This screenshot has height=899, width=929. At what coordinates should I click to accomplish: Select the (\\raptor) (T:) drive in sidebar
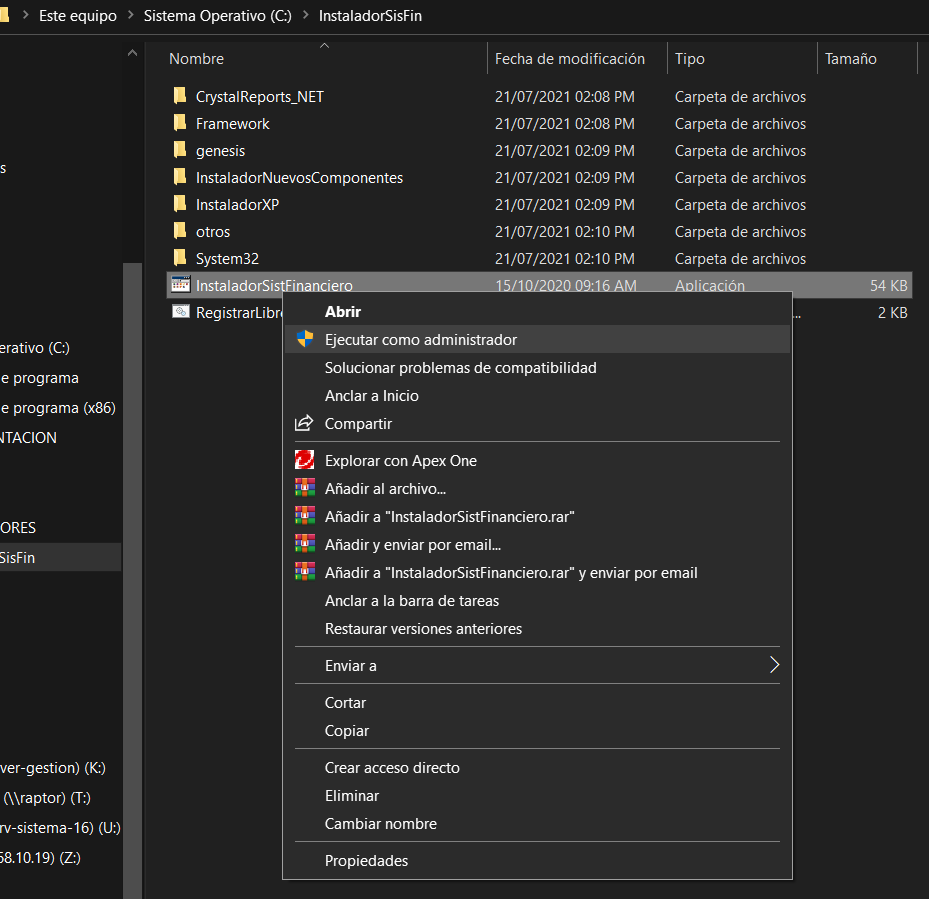click(x=47, y=798)
